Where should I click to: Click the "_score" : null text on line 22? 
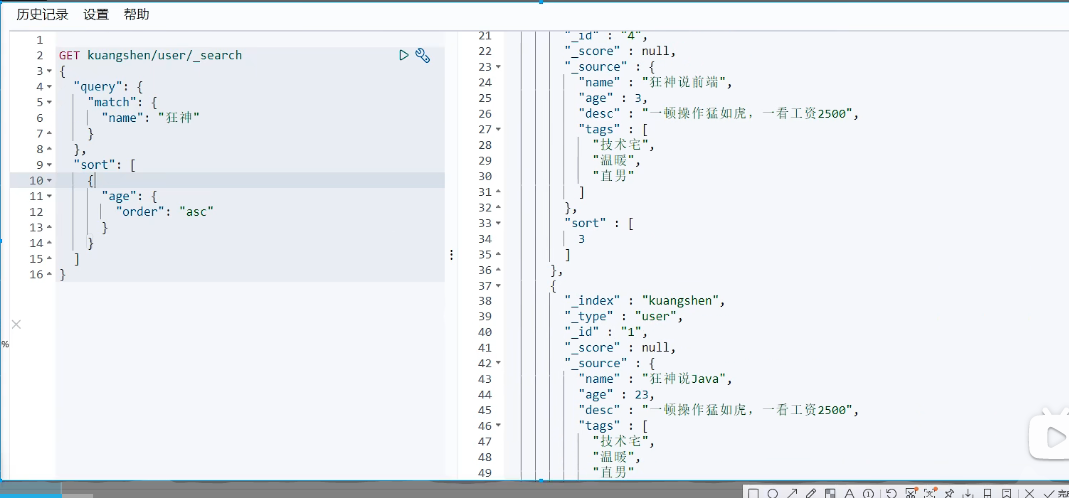coord(620,51)
